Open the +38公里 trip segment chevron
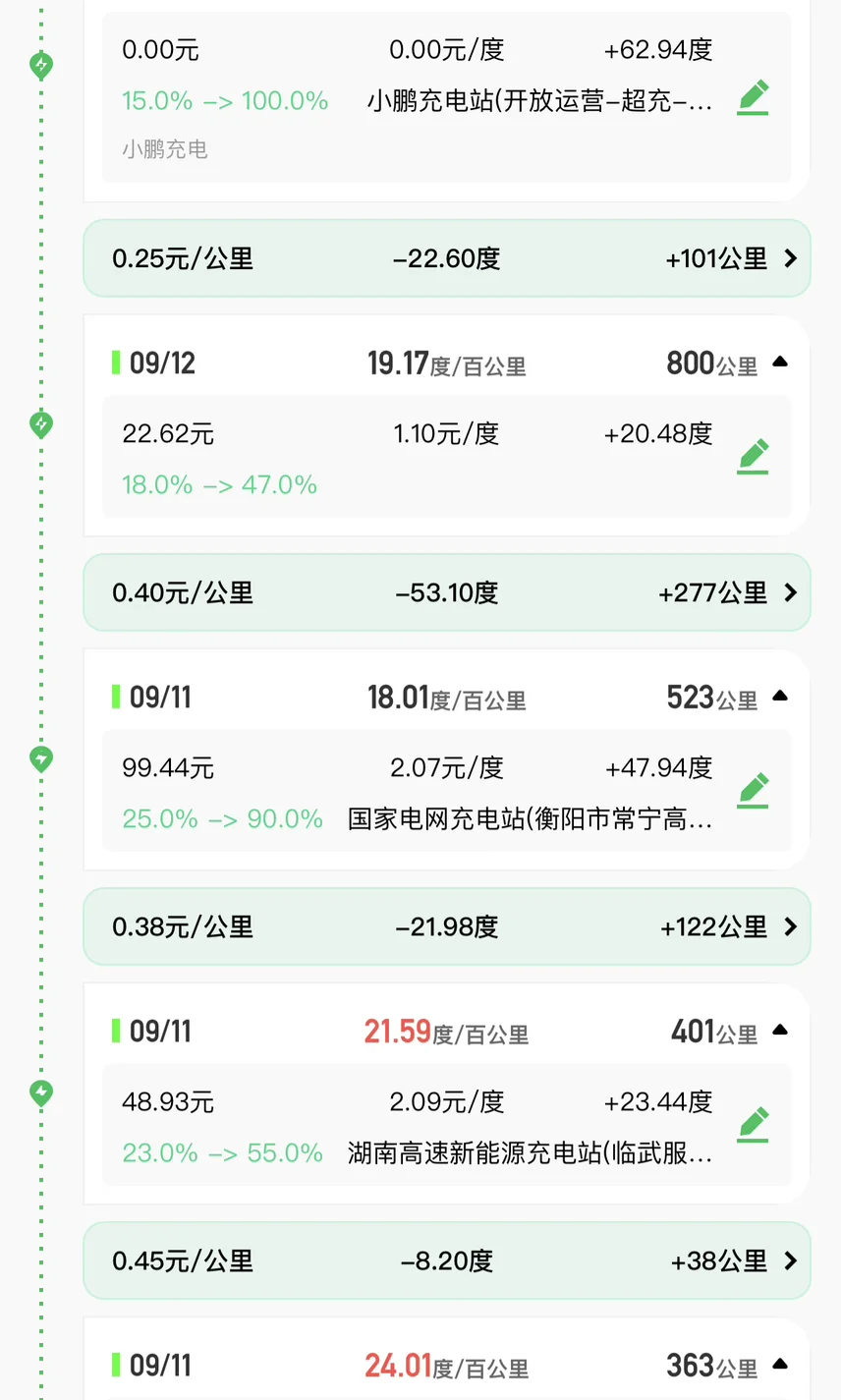 [x=790, y=1260]
